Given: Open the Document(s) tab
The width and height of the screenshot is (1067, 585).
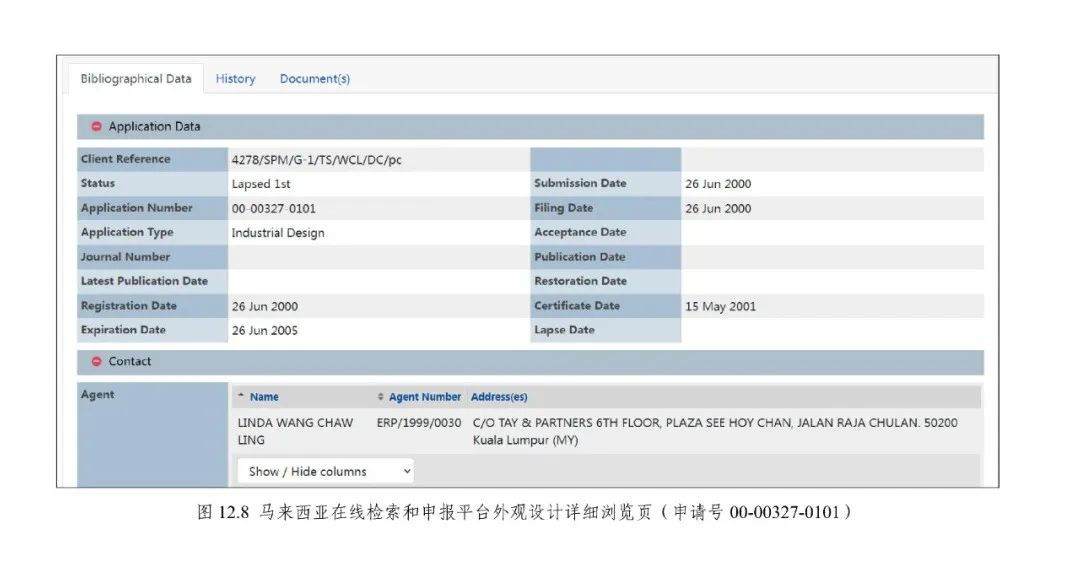Looking at the screenshot, I should 314,79.
